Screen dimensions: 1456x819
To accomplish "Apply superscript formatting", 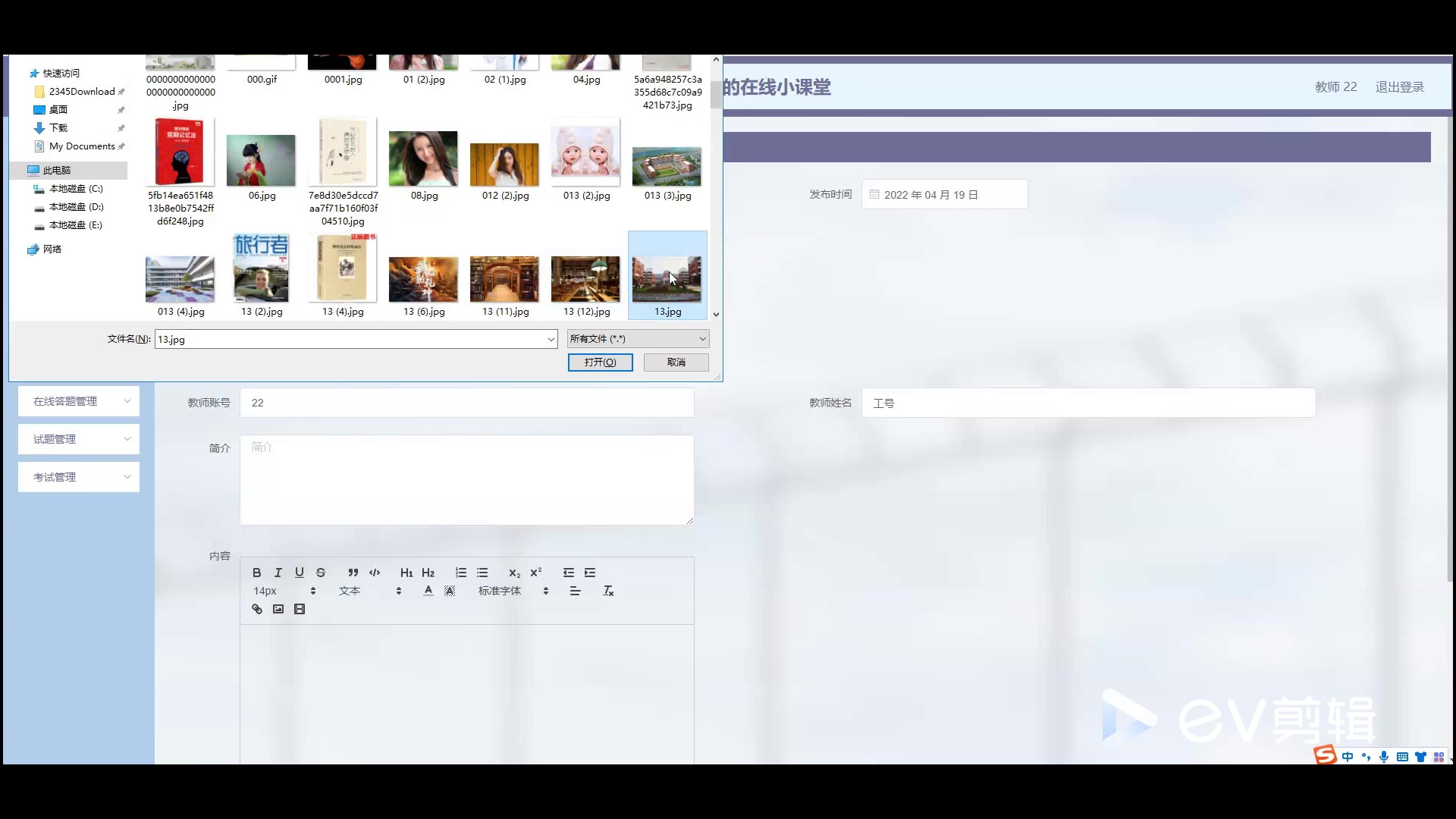I will click(535, 573).
